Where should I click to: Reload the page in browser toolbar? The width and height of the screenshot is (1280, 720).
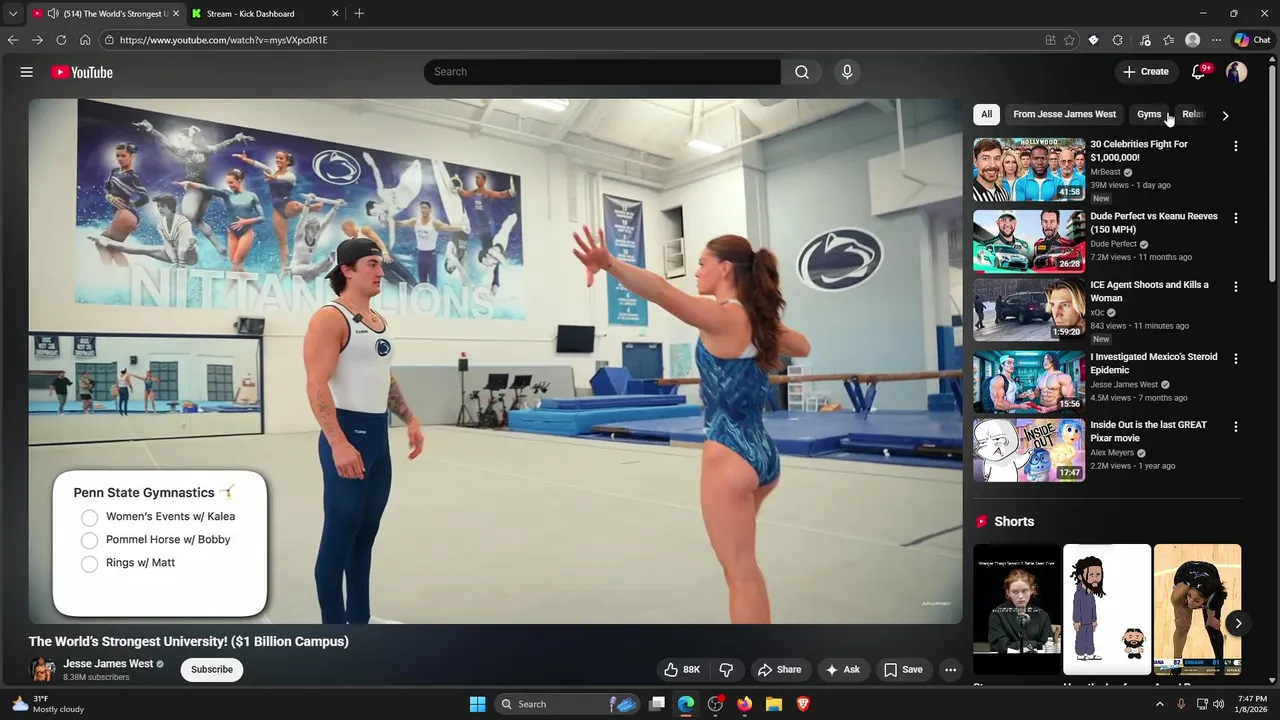click(x=61, y=40)
